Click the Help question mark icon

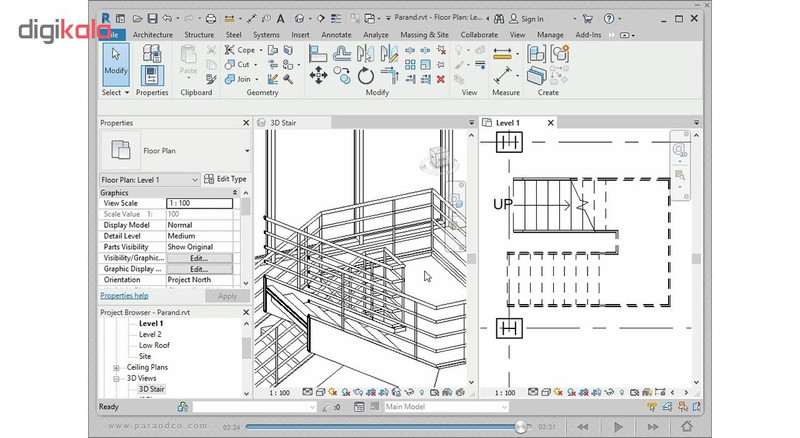(x=609, y=19)
